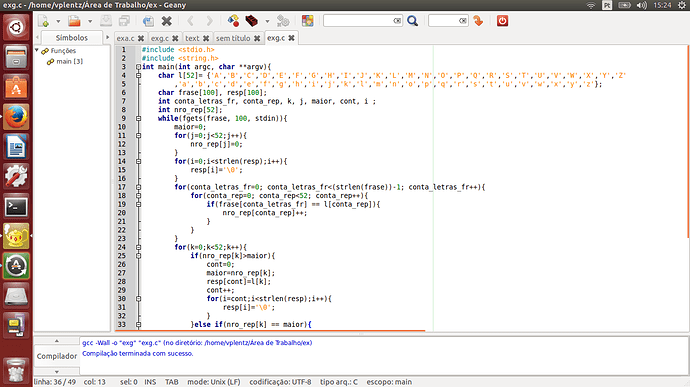690x387 pixels.
Task: Select the Compilador message tab
Action: click(x=57, y=356)
